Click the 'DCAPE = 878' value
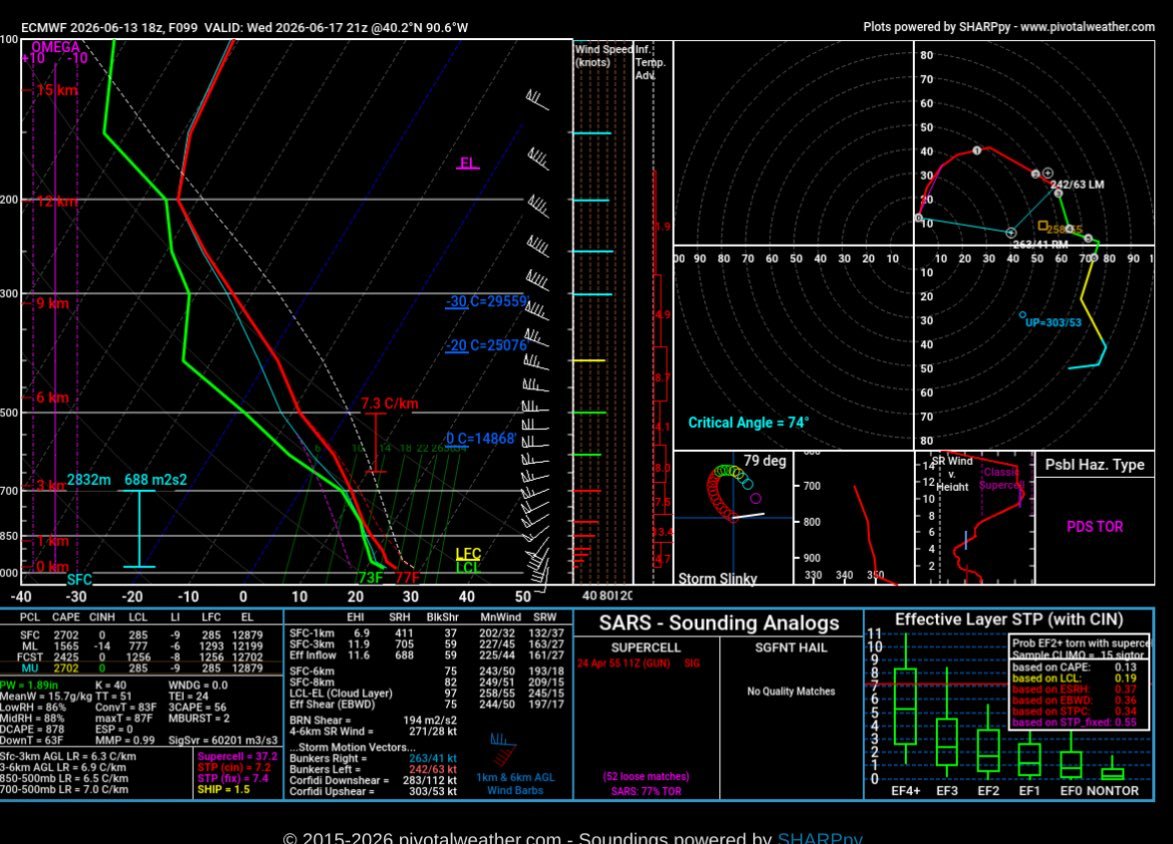This screenshot has height=844, width=1173. [32, 730]
